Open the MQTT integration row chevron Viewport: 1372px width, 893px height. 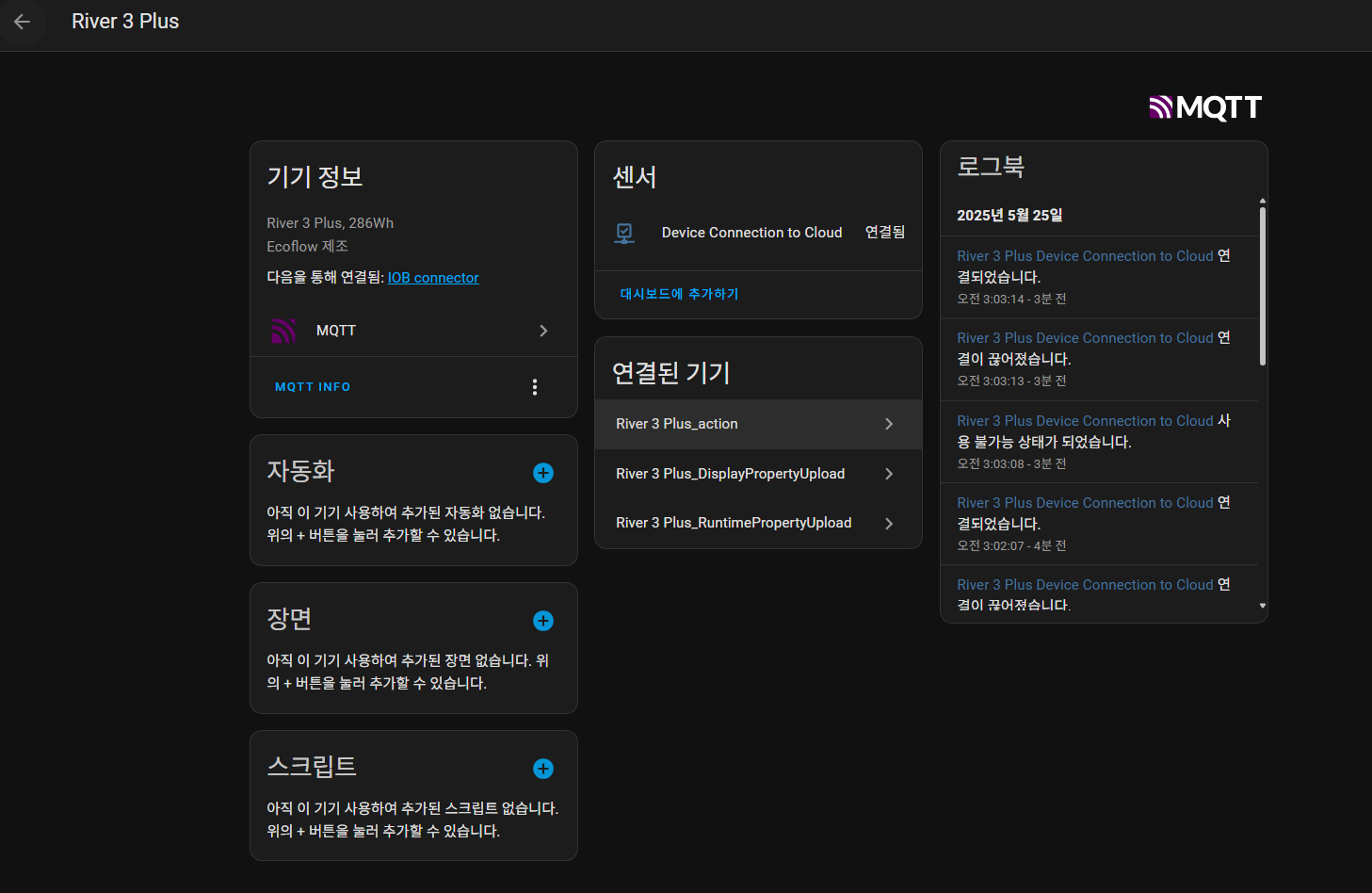pos(543,331)
